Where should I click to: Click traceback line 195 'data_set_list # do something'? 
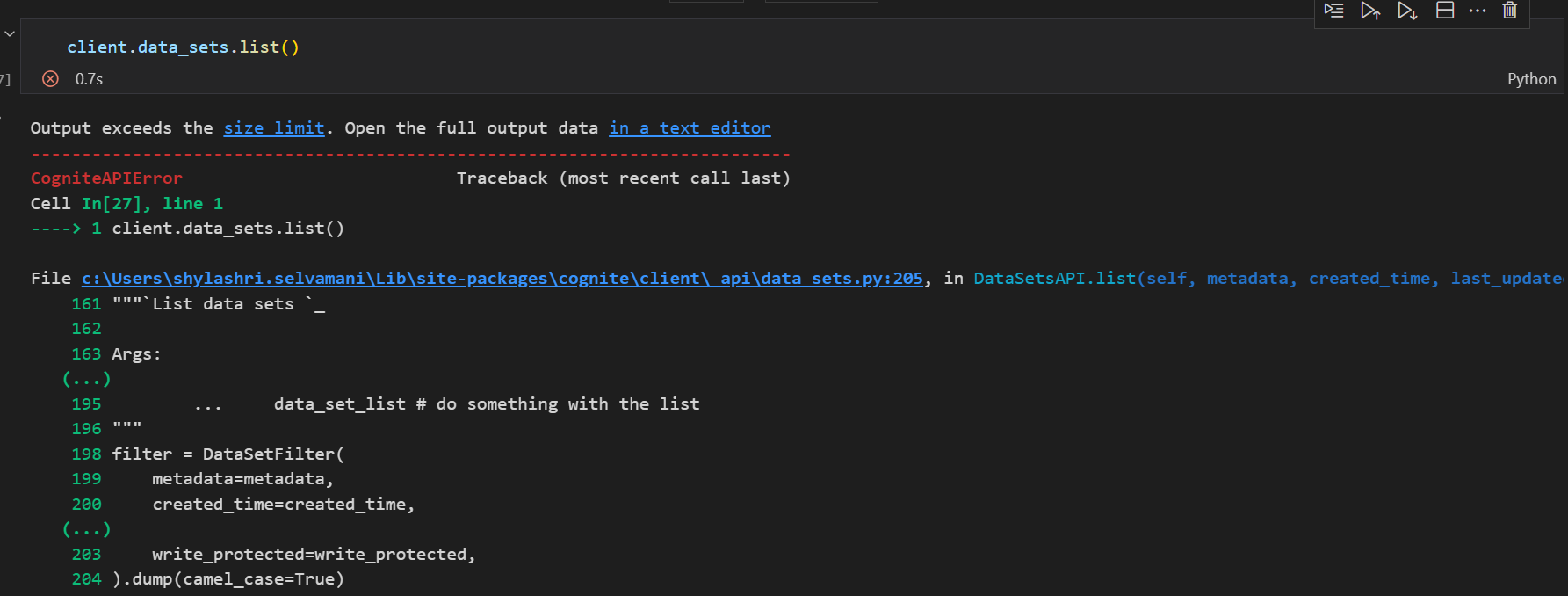[386, 404]
